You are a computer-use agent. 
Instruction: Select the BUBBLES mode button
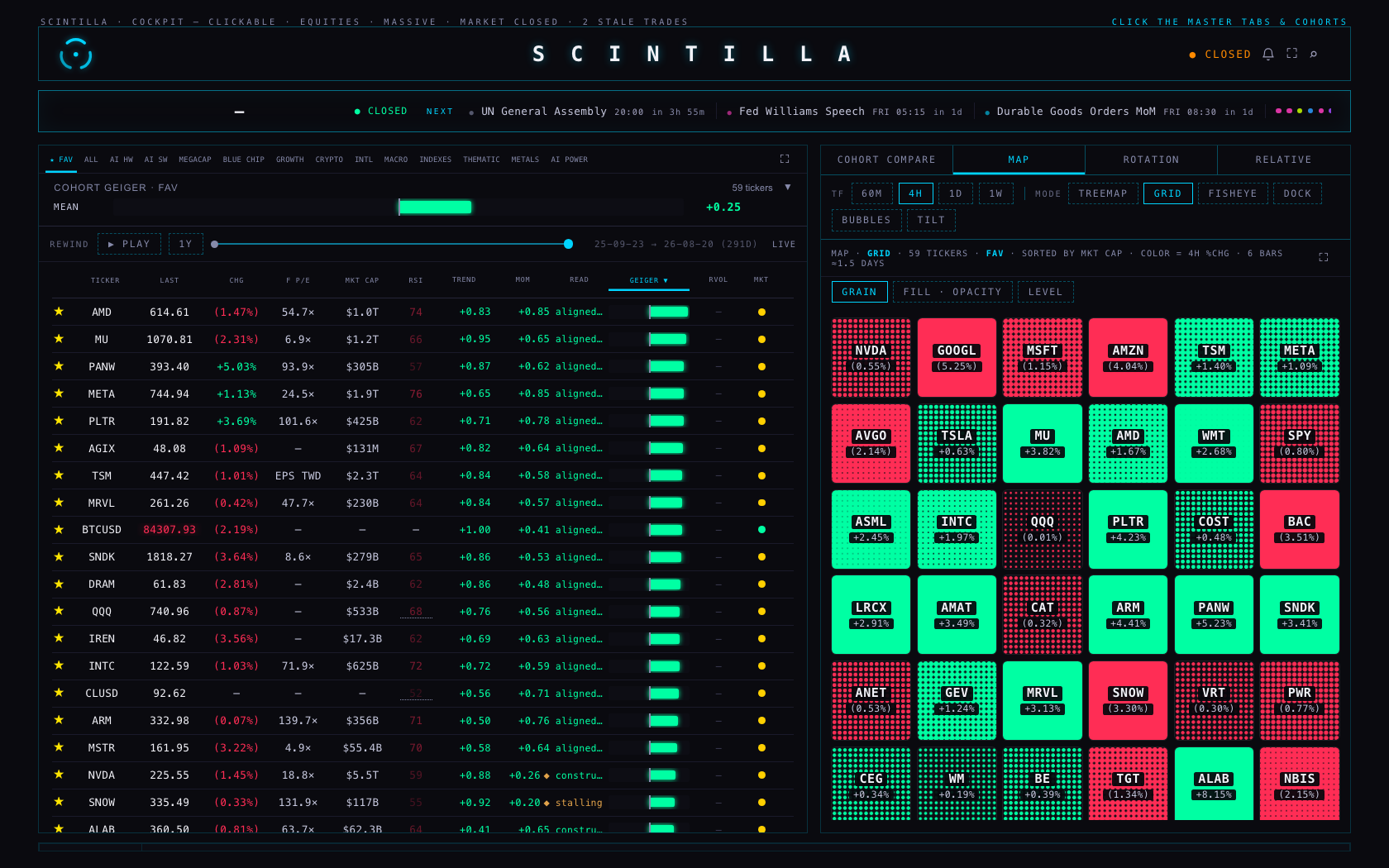click(x=866, y=220)
